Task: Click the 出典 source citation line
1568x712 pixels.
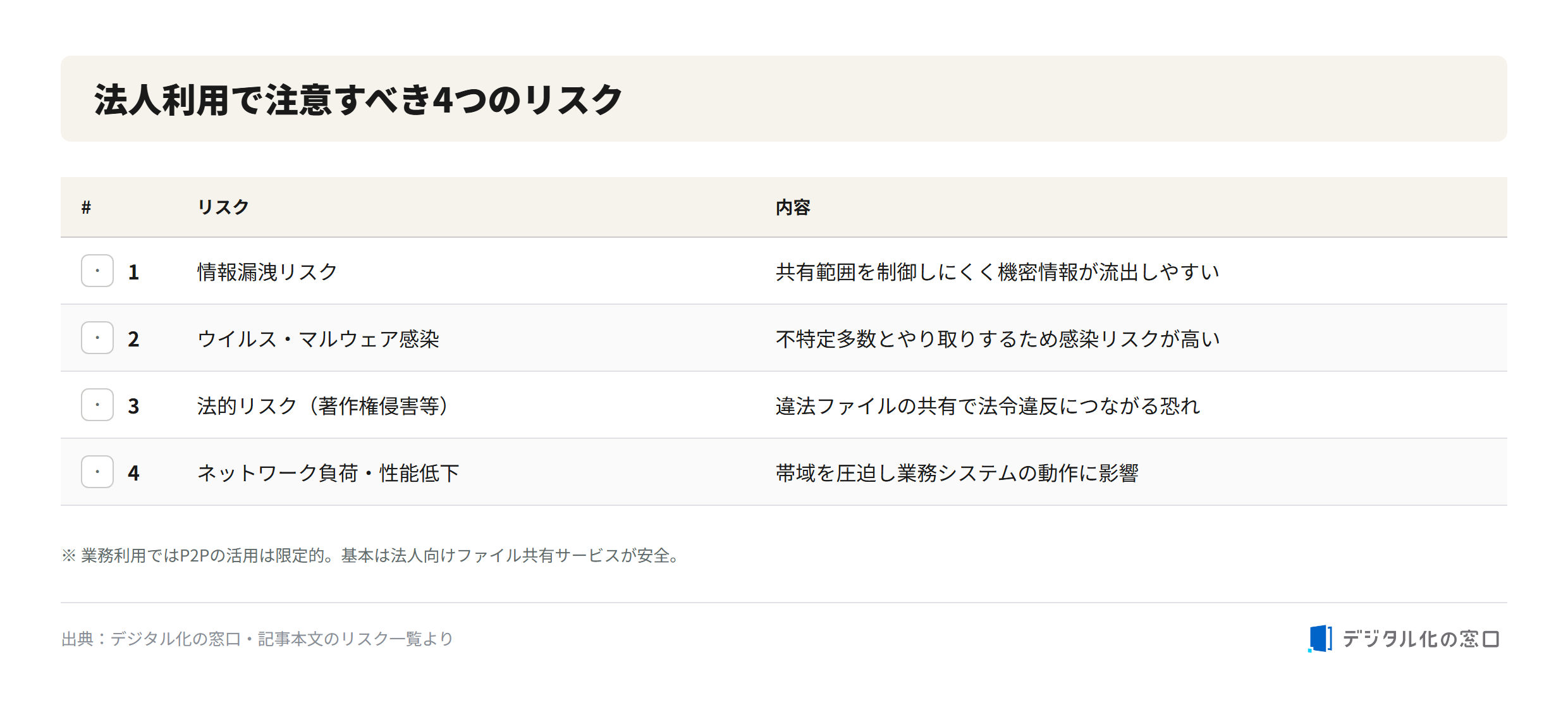Action: [x=257, y=639]
